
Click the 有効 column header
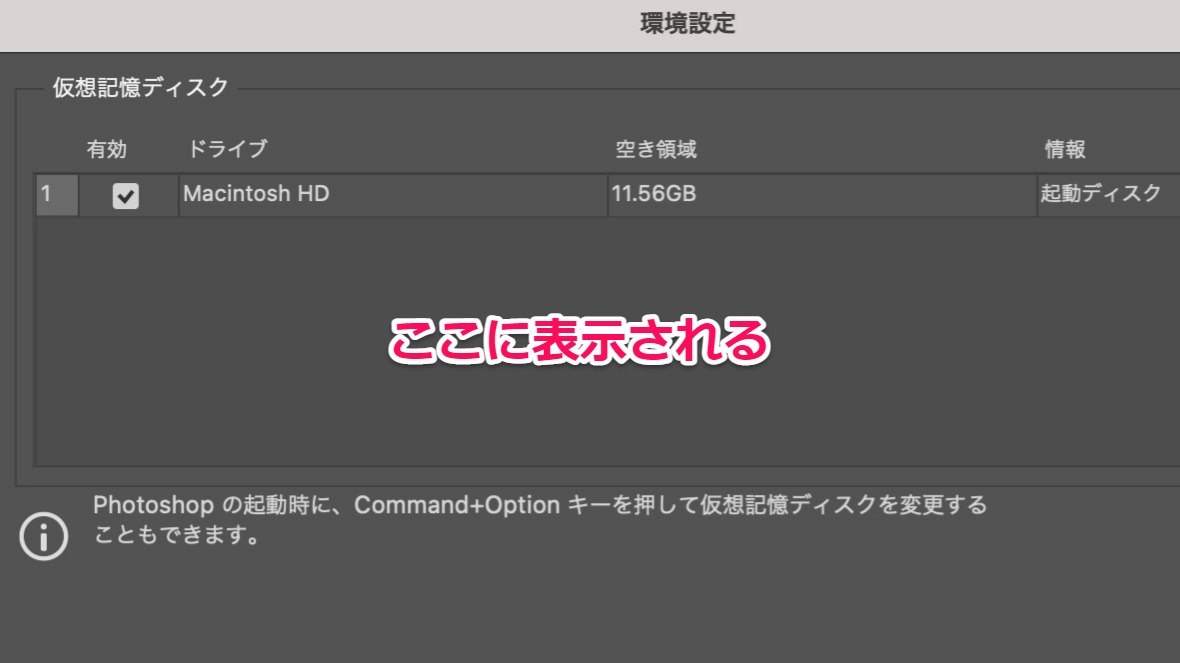click(x=107, y=149)
